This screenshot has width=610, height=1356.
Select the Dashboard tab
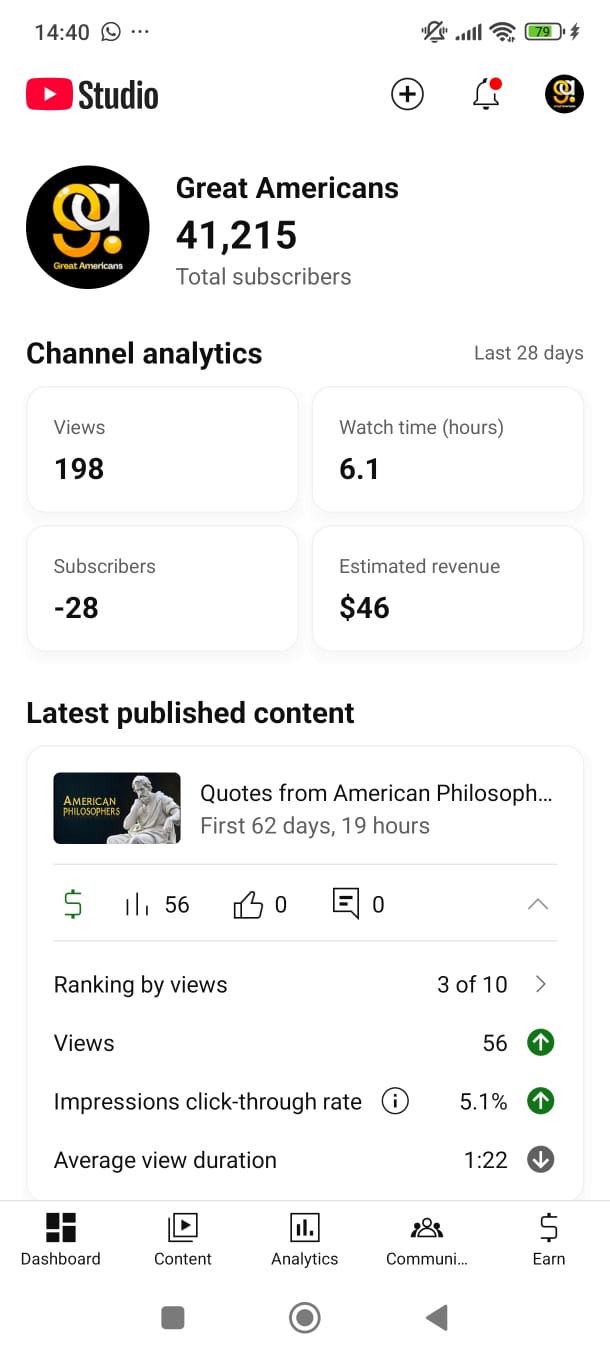coord(61,1239)
